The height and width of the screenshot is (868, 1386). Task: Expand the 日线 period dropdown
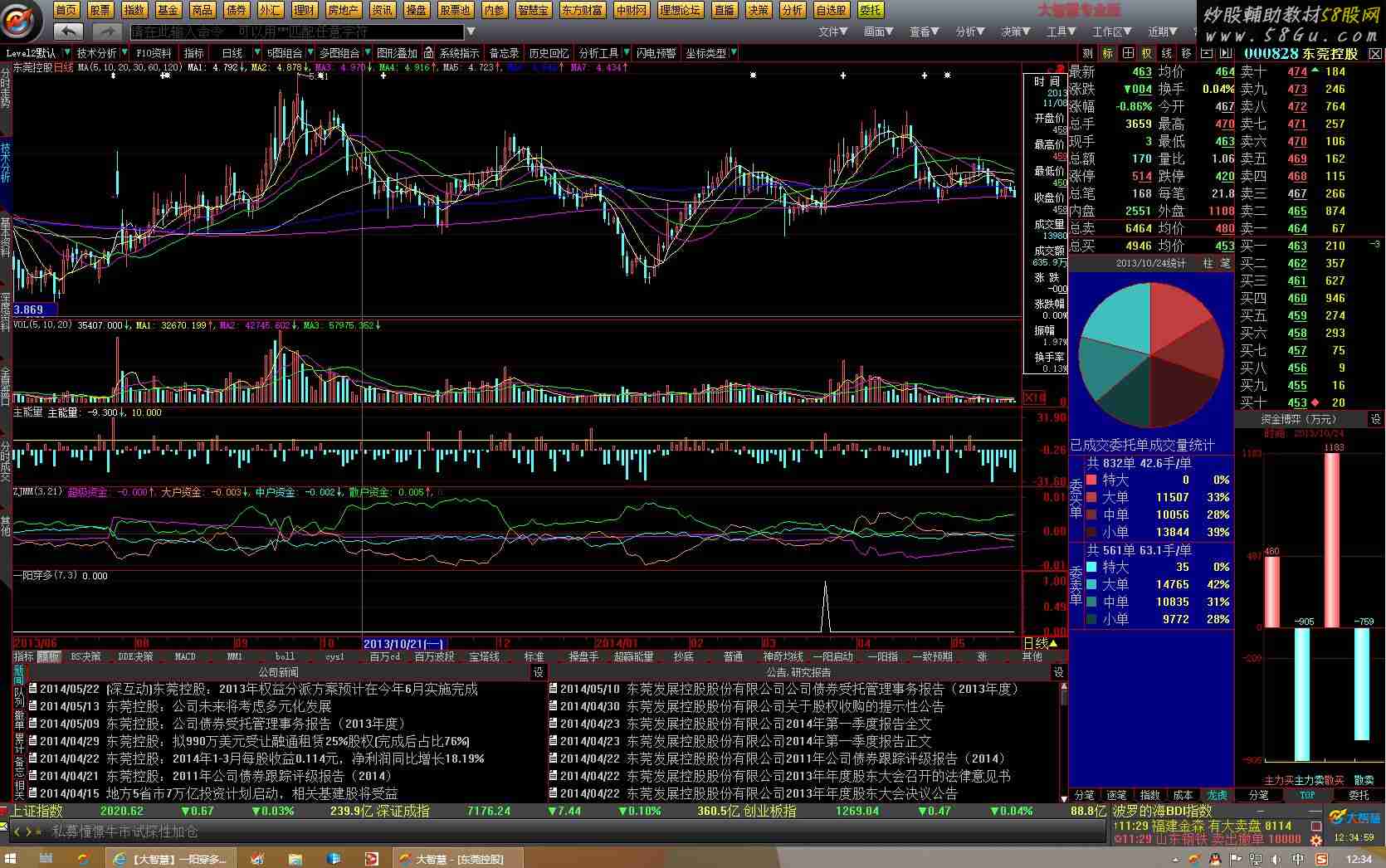click(x=256, y=53)
